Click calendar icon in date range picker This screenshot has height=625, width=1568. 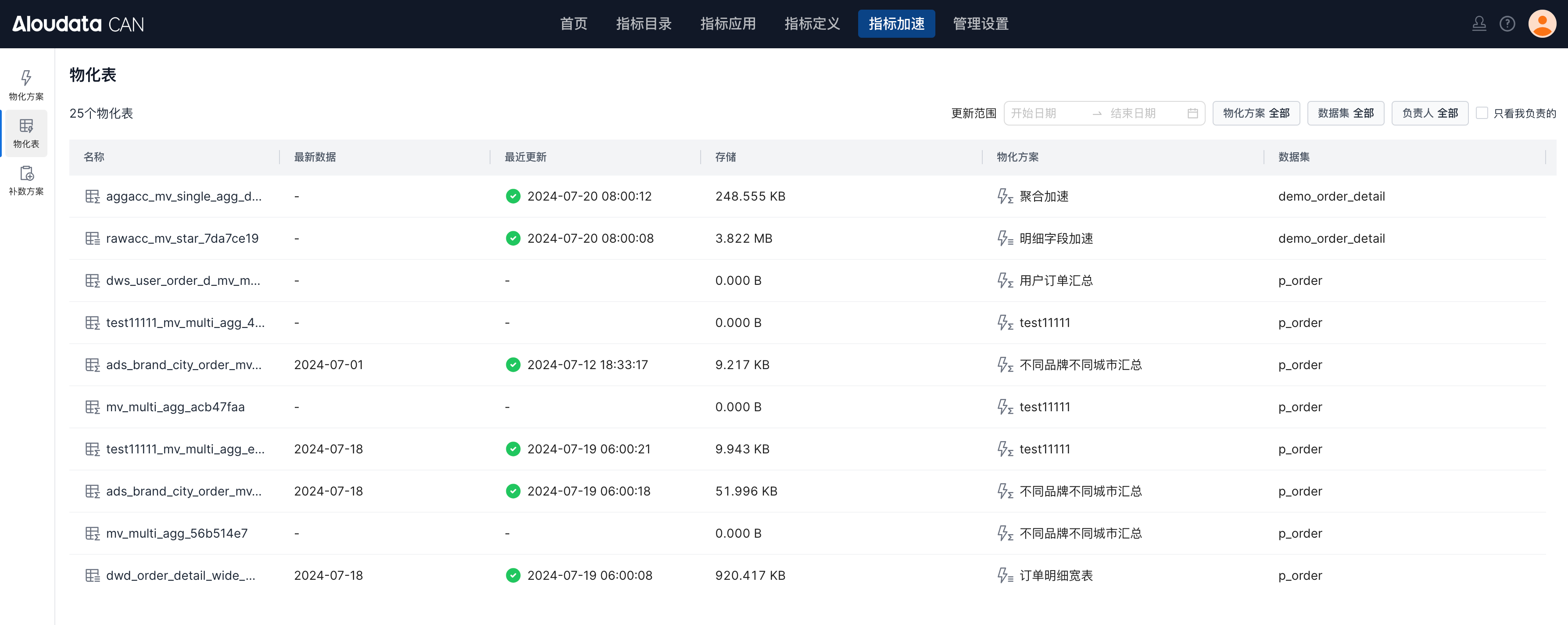1192,113
